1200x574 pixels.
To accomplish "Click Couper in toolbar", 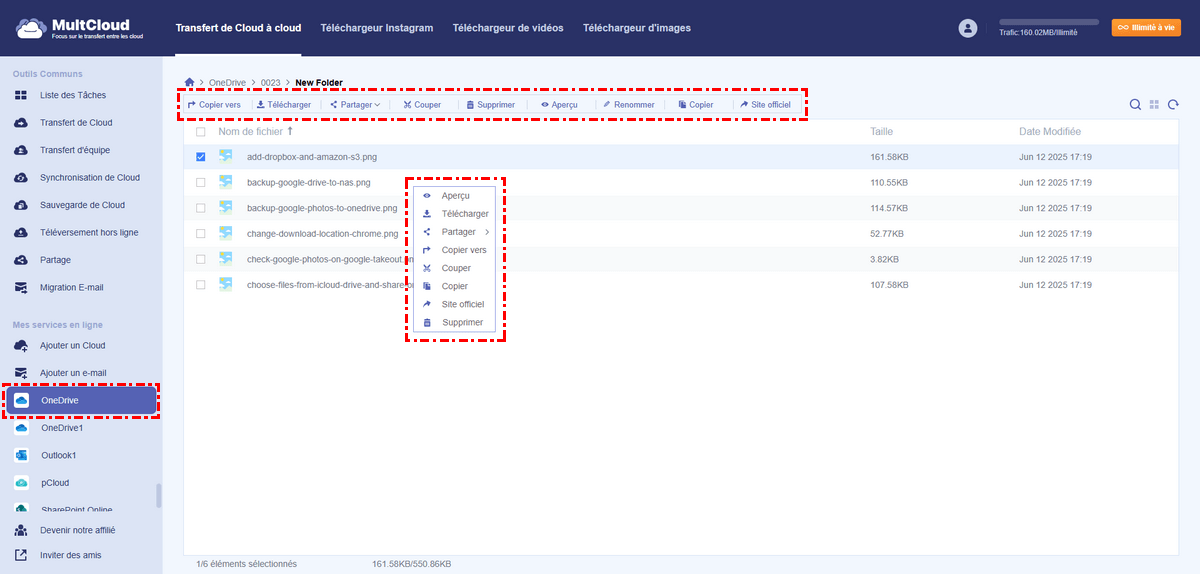I will point(422,104).
